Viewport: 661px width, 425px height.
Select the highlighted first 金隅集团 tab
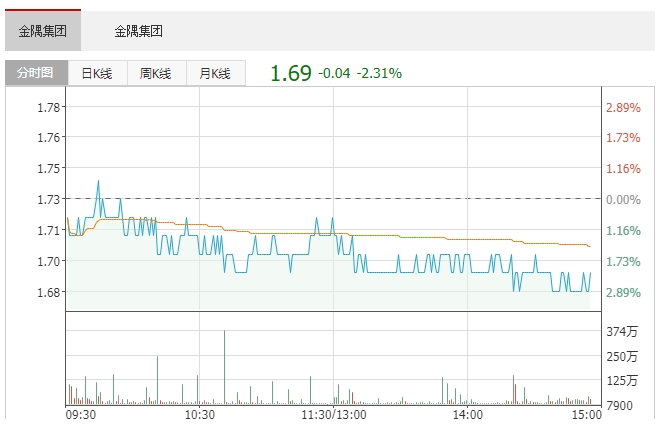click(x=43, y=31)
